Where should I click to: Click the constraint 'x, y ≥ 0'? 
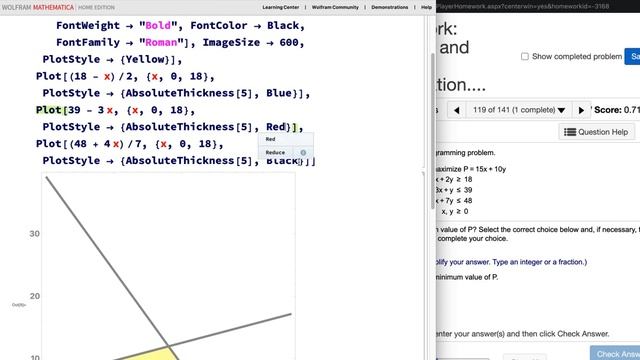point(455,211)
